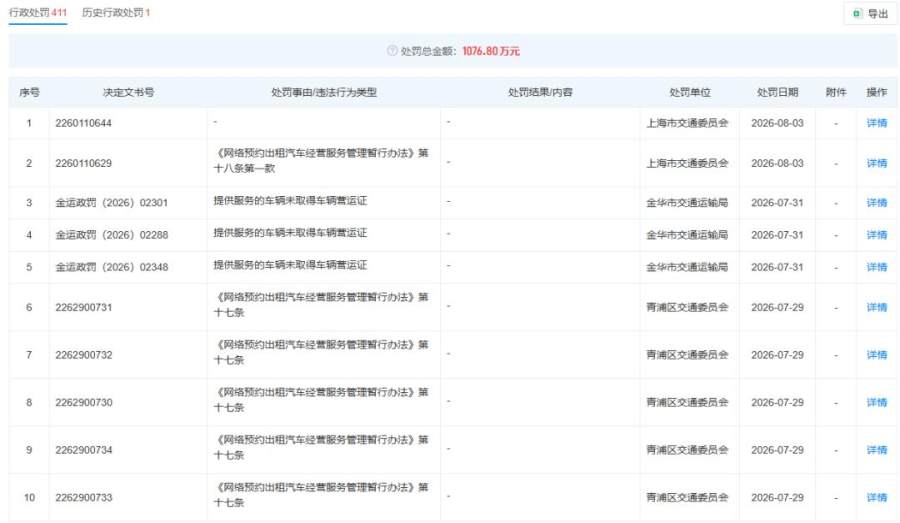The image size is (900, 523).
Task: Click 金华市交通运输局 in row 4
Action: [687, 235]
